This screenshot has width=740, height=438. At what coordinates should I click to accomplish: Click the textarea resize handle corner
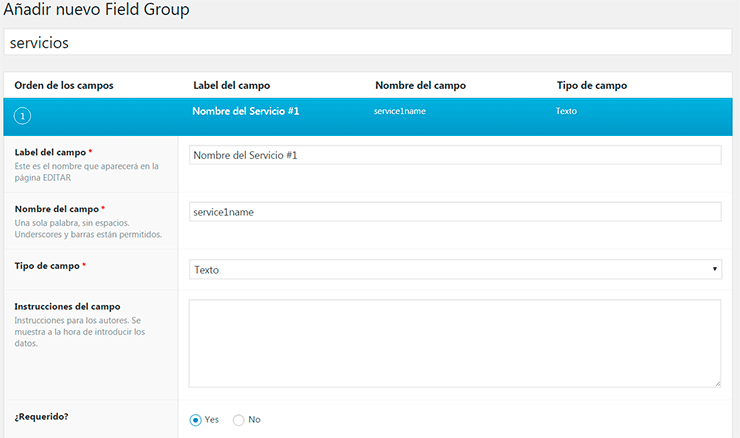tap(716, 382)
